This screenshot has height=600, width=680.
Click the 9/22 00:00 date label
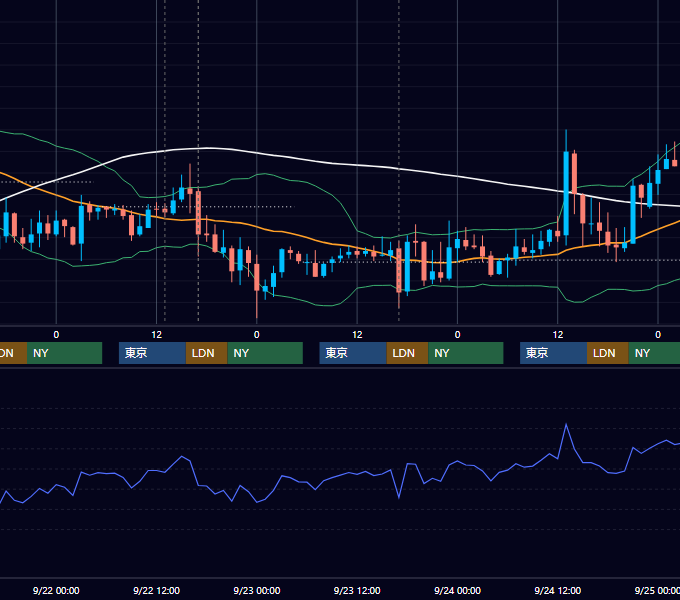pyautogui.click(x=56, y=590)
